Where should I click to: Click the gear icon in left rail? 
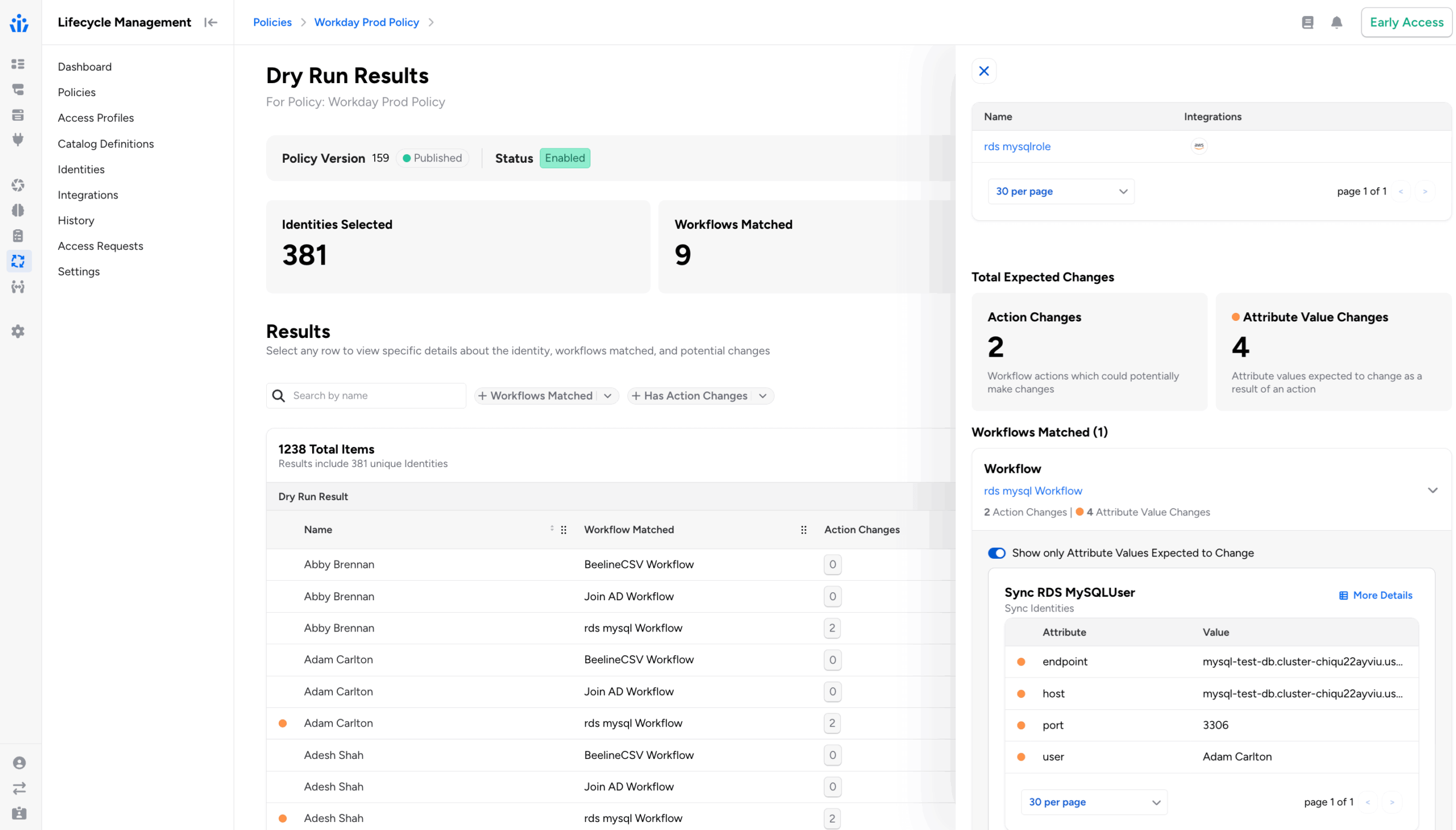(x=18, y=331)
